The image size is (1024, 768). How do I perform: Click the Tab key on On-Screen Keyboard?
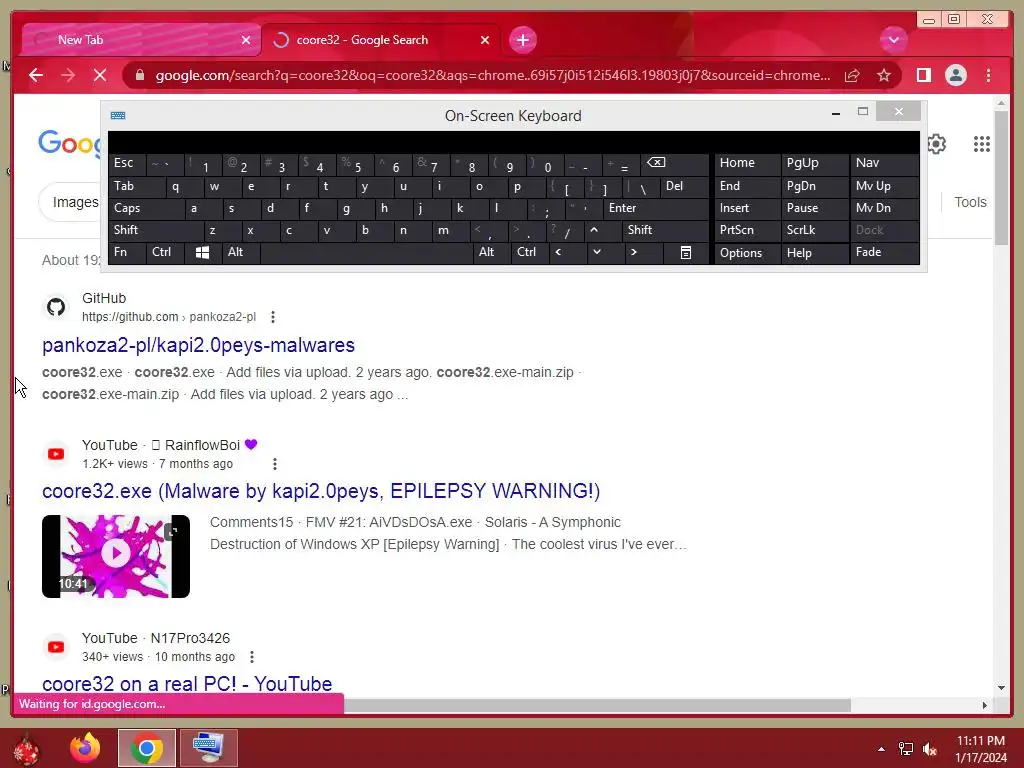[136, 186]
